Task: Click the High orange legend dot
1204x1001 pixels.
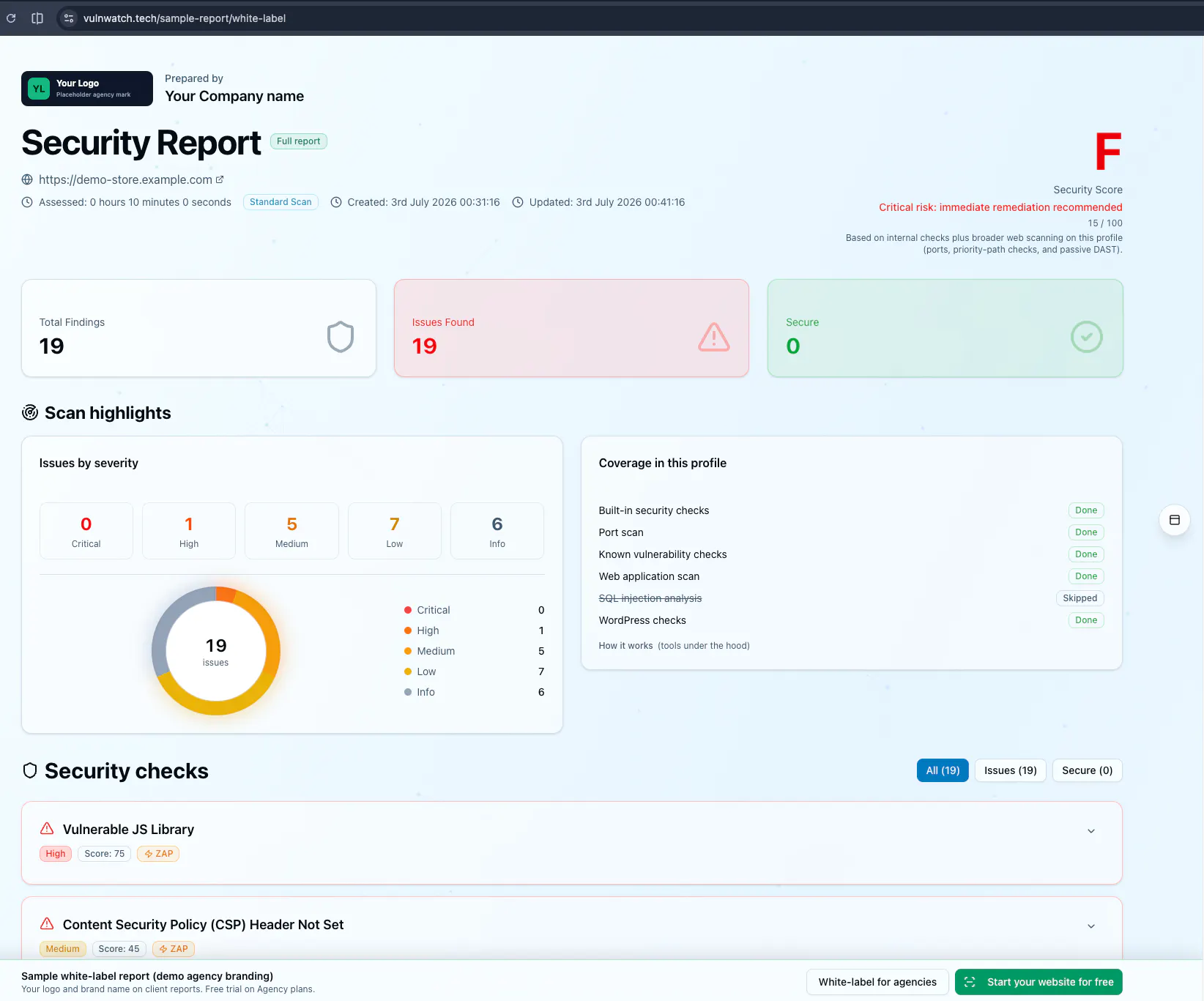Action: click(x=408, y=630)
